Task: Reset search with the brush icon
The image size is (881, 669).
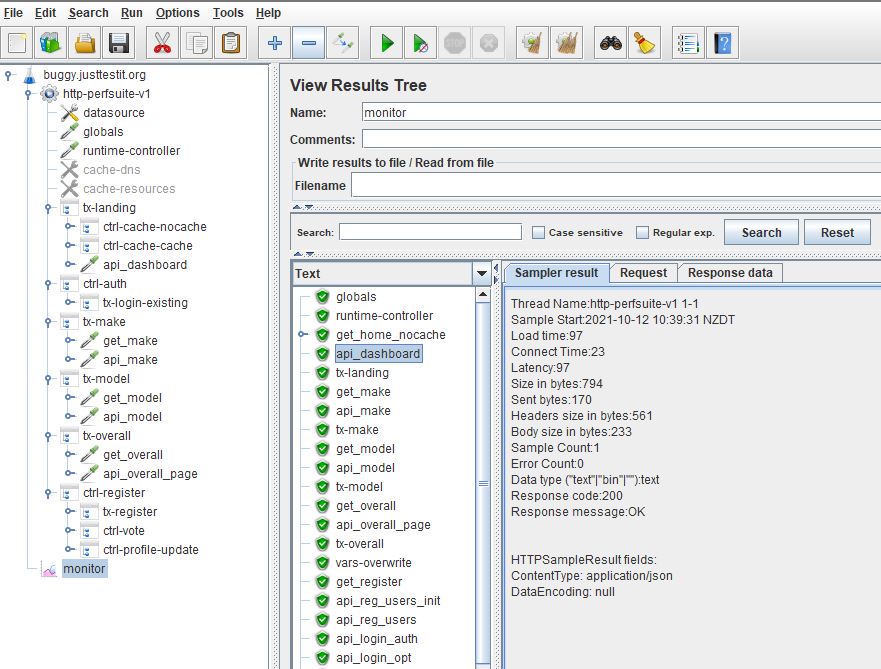Action: click(x=644, y=43)
